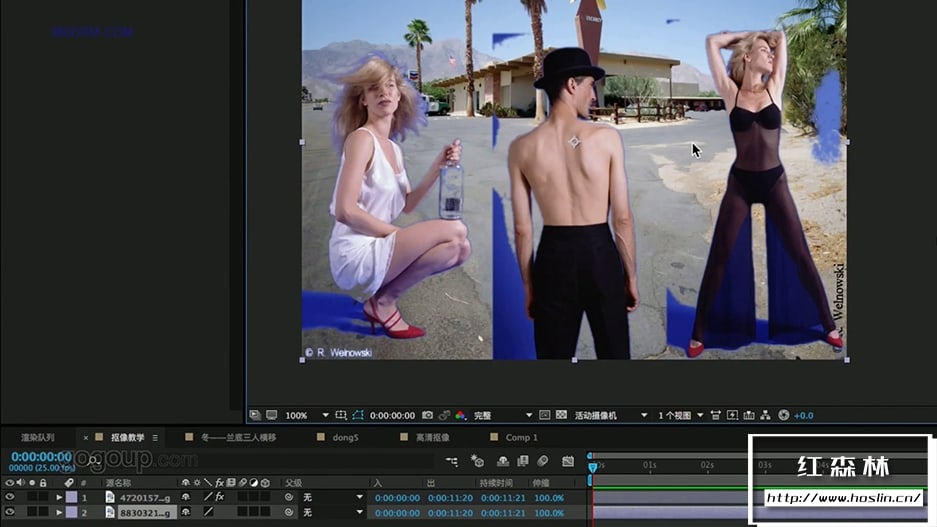Take a snapshot with the camera icon
The width and height of the screenshot is (937, 527).
[x=427, y=415]
